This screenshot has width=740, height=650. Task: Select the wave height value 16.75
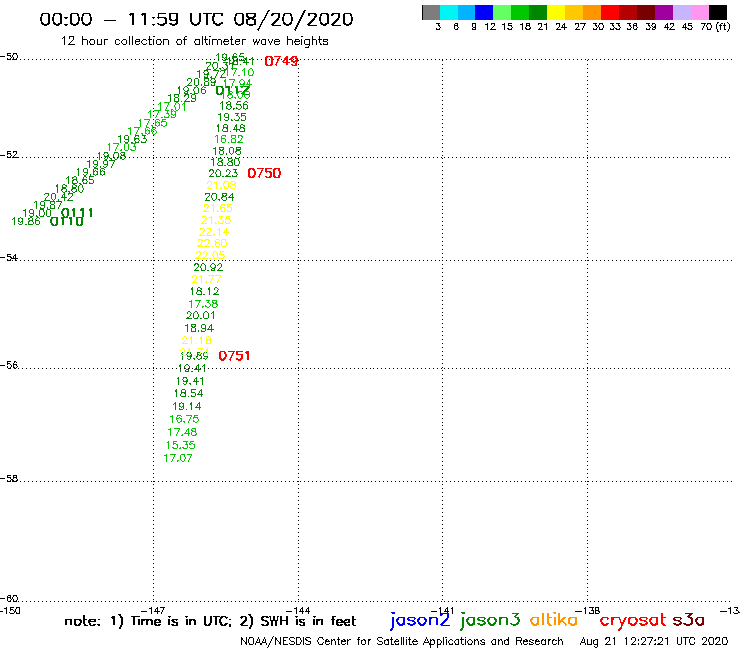pyautogui.click(x=184, y=419)
